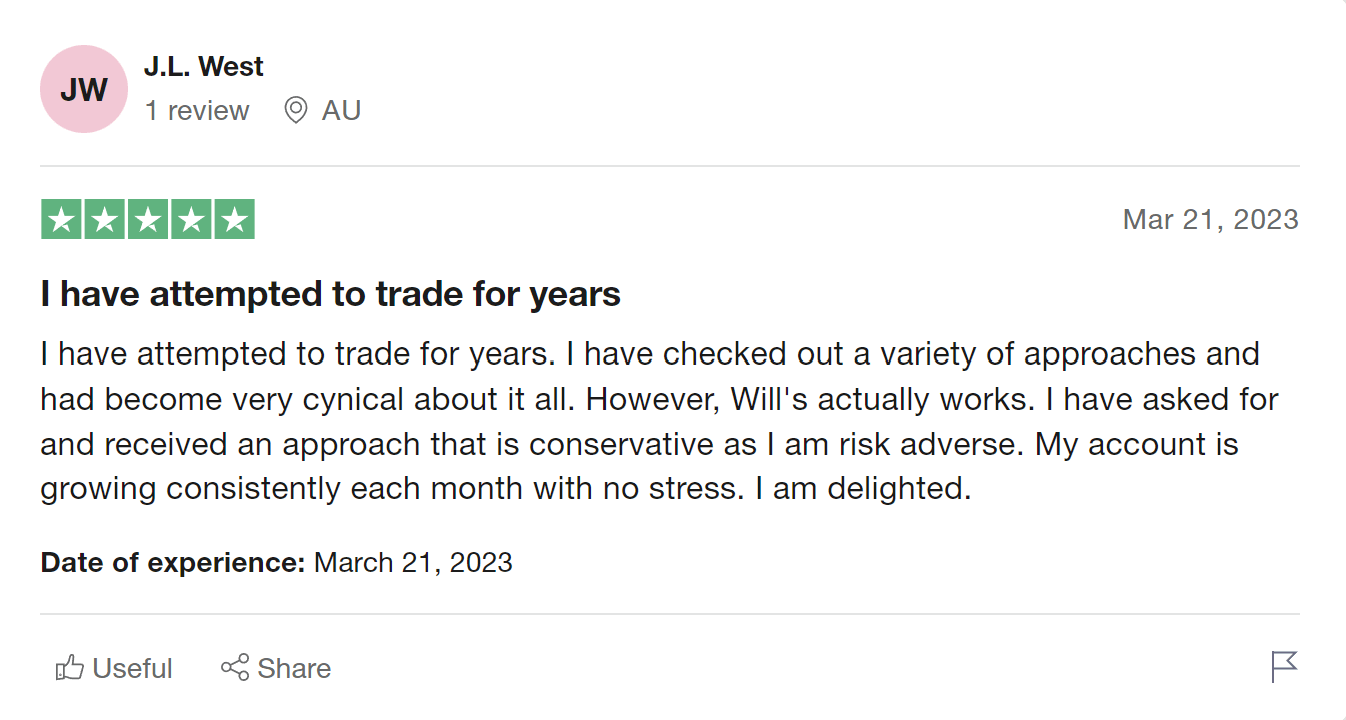Click the fifth green star
This screenshot has height=720, width=1346.
coord(234,219)
